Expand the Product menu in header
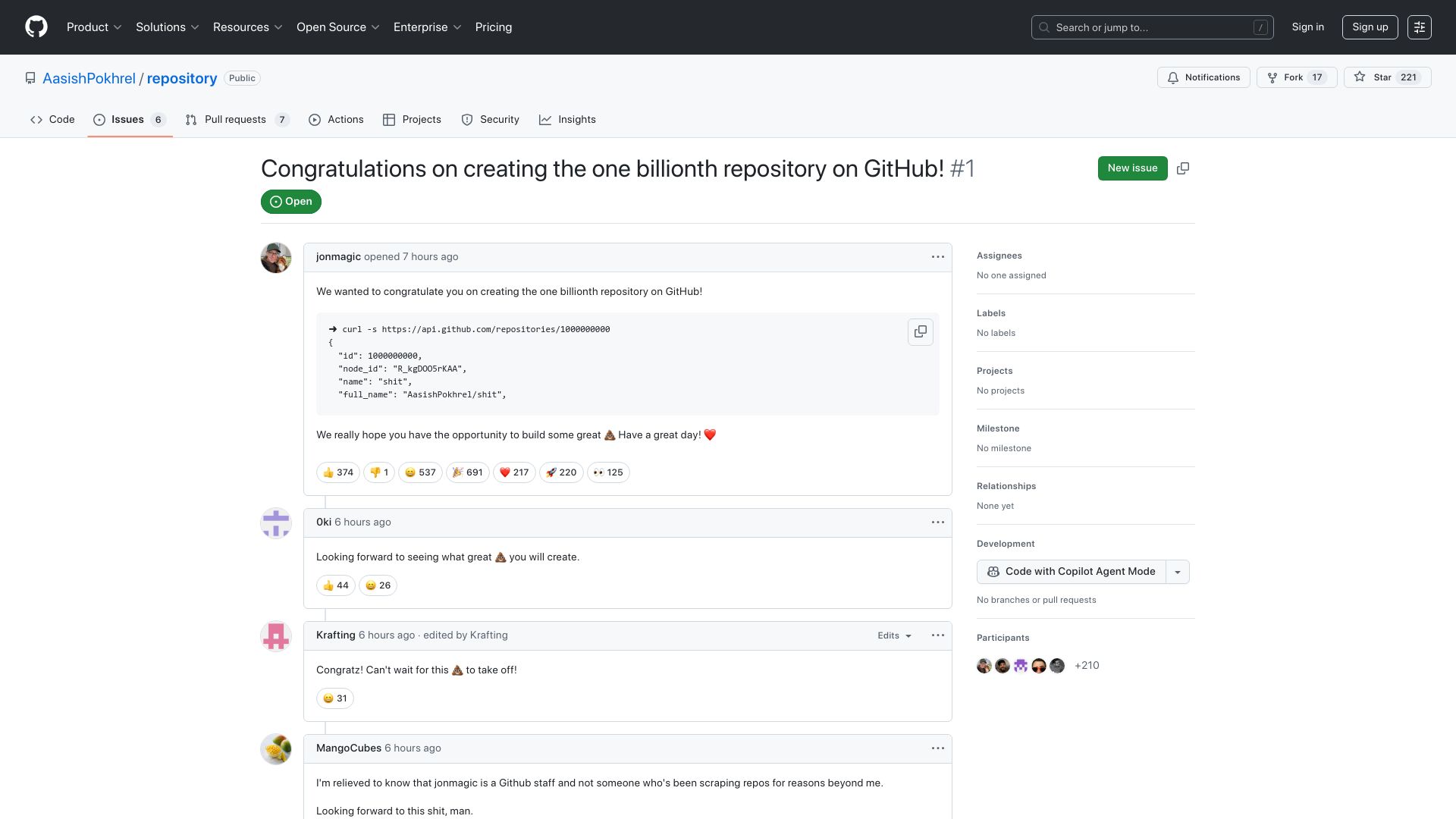The height and width of the screenshot is (819, 1456). coord(94,27)
